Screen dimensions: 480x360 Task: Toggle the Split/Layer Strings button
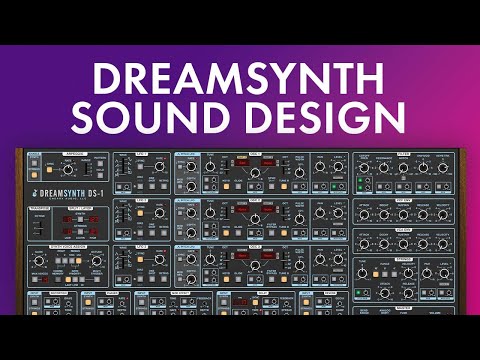point(80,231)
